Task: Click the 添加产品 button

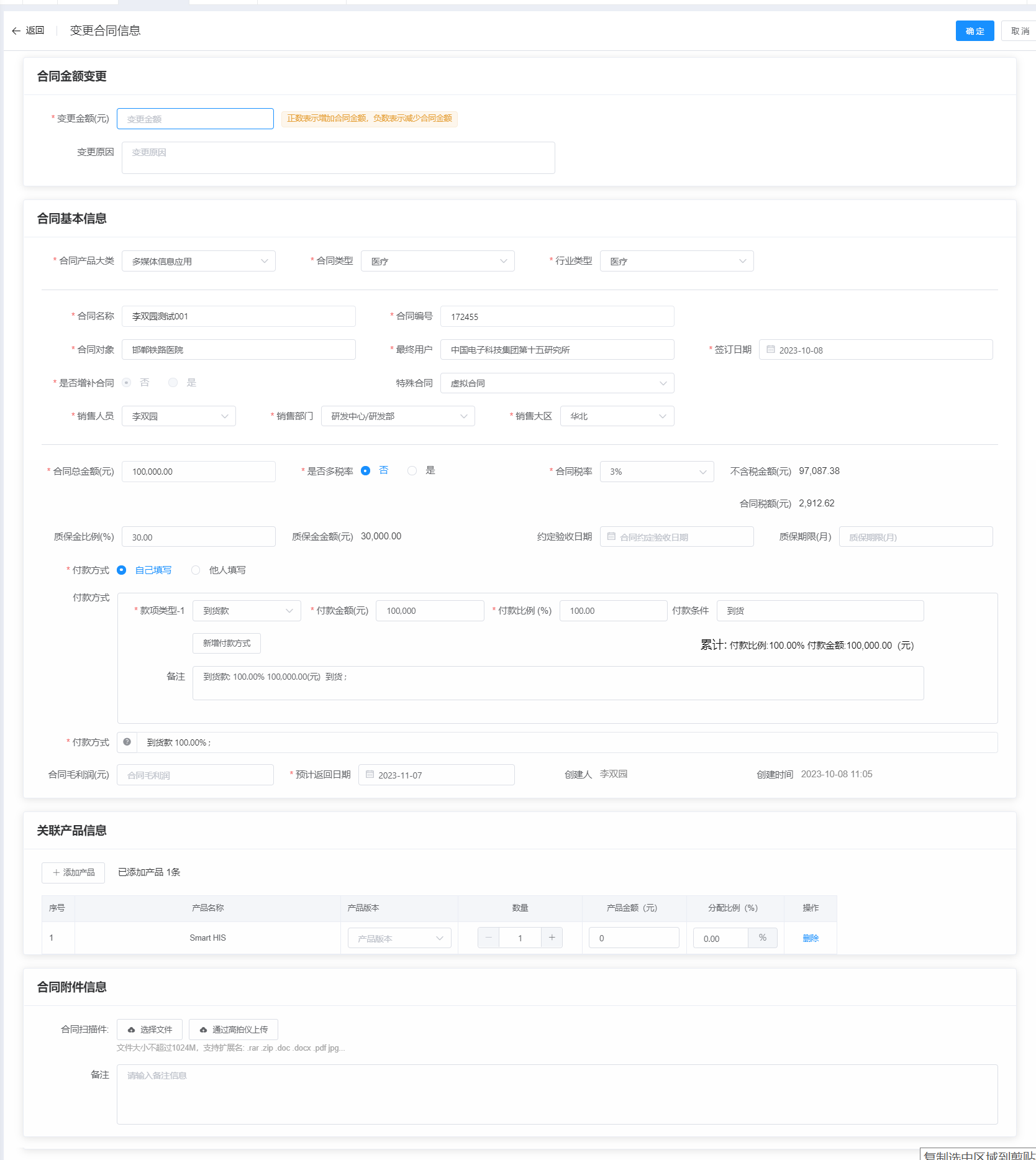Action: pos(73,872)
